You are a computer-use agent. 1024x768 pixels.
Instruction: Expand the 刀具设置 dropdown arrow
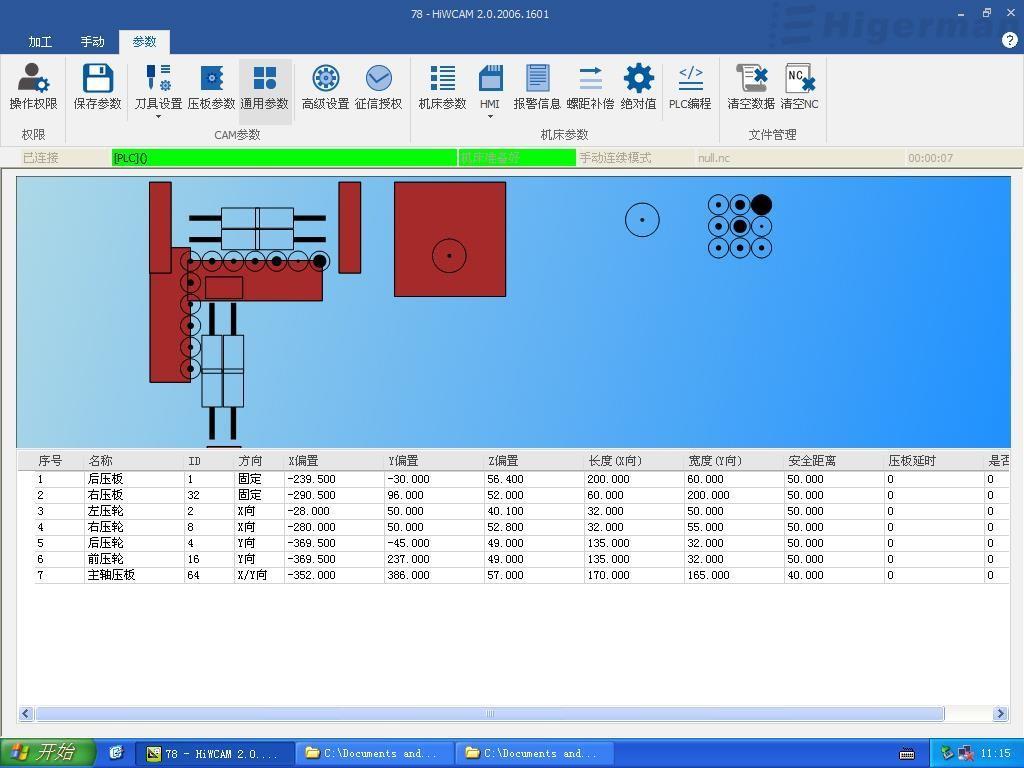[158, 117]
